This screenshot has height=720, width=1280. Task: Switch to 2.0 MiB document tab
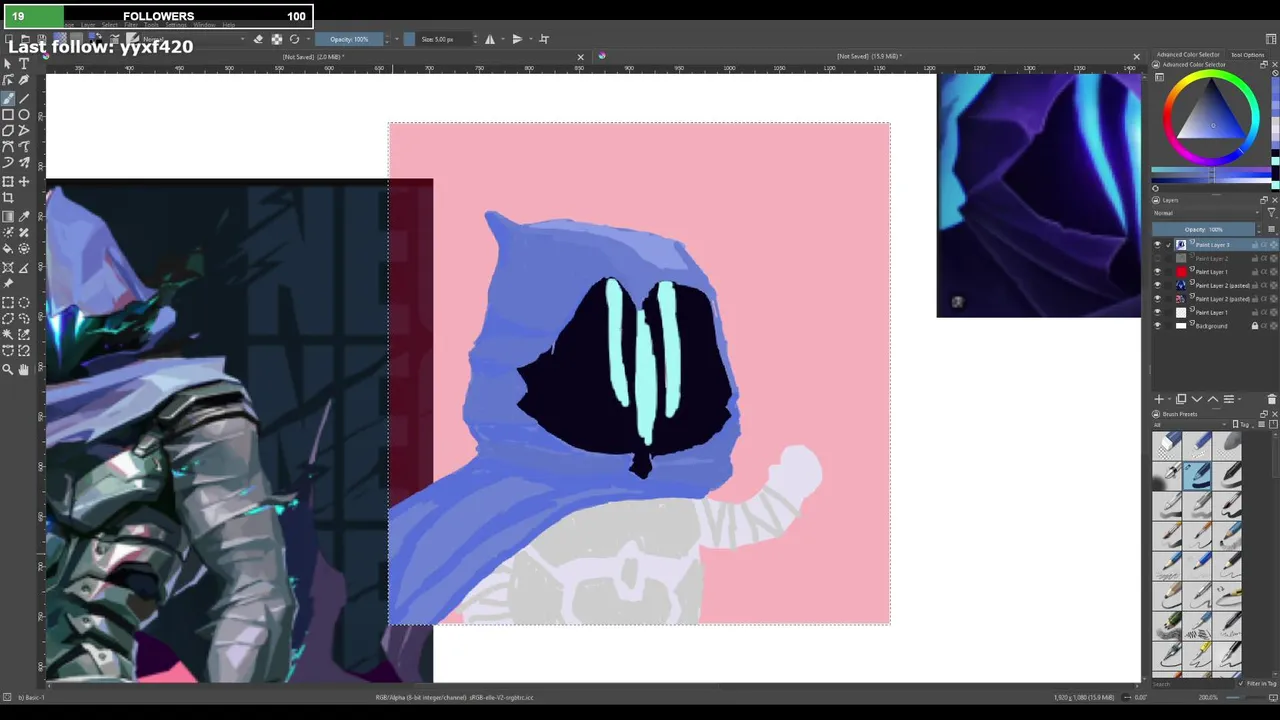(x=314, y=57)
